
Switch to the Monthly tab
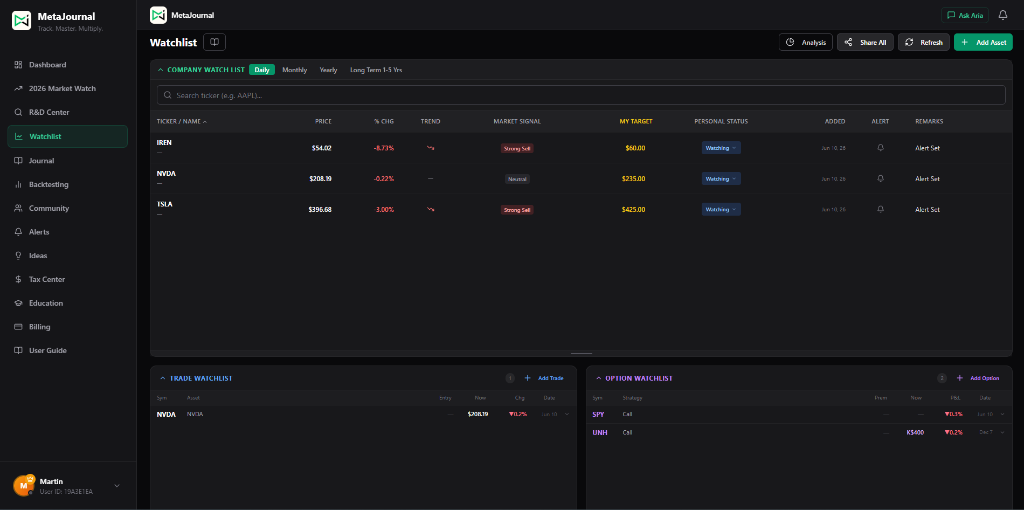295,69
